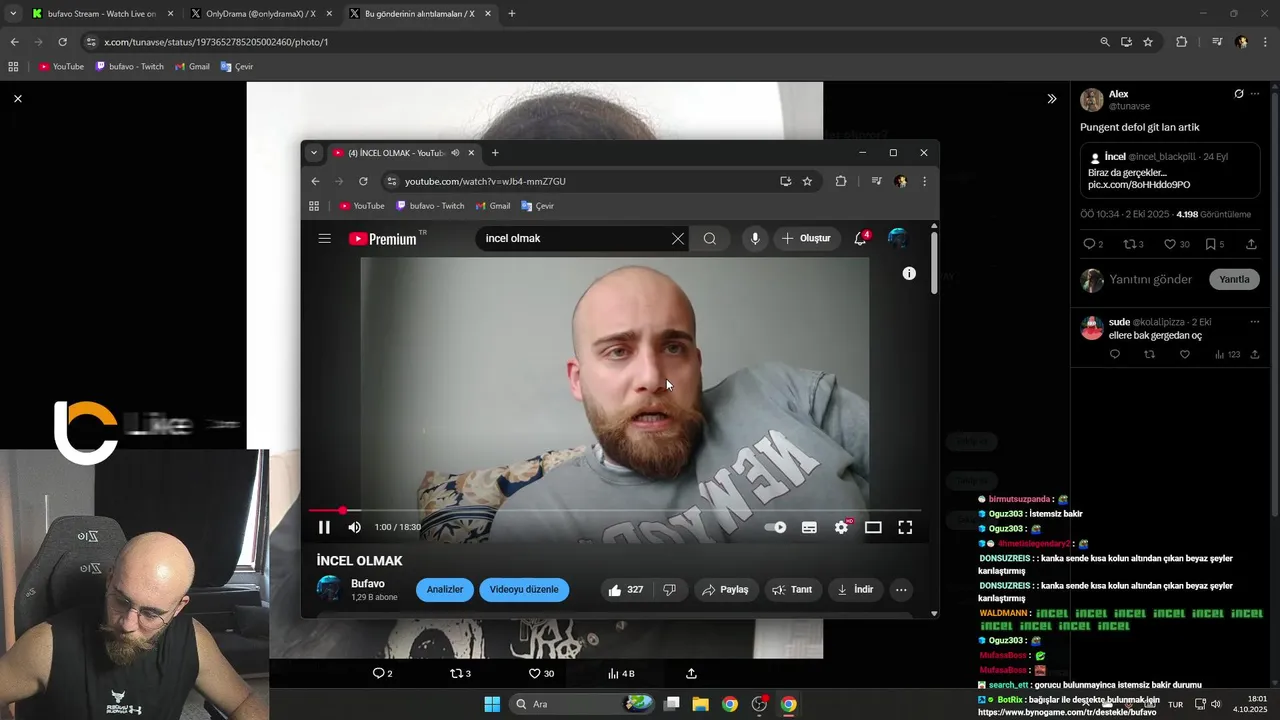Seek on the YouTube video progress bar
Screen dimensions: 1280x720
coord(615,511)
